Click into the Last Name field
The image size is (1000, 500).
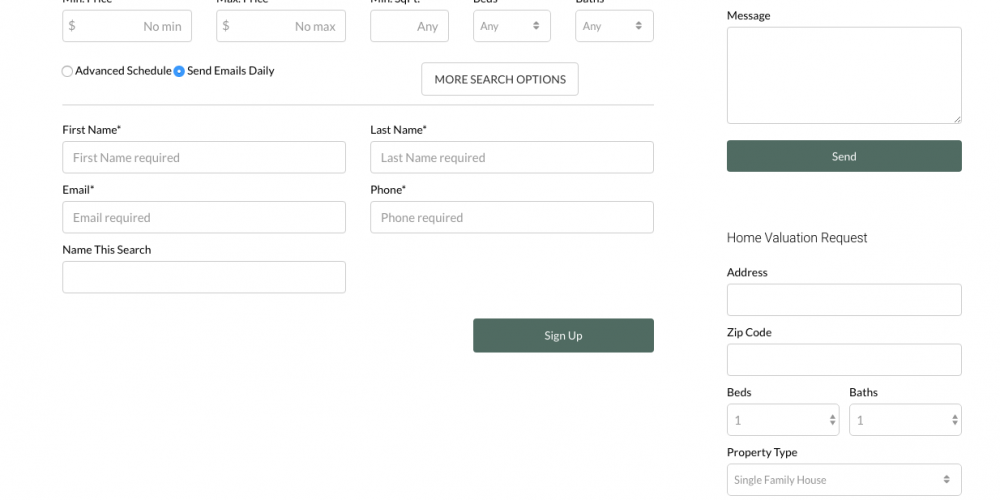pos(511,158)
